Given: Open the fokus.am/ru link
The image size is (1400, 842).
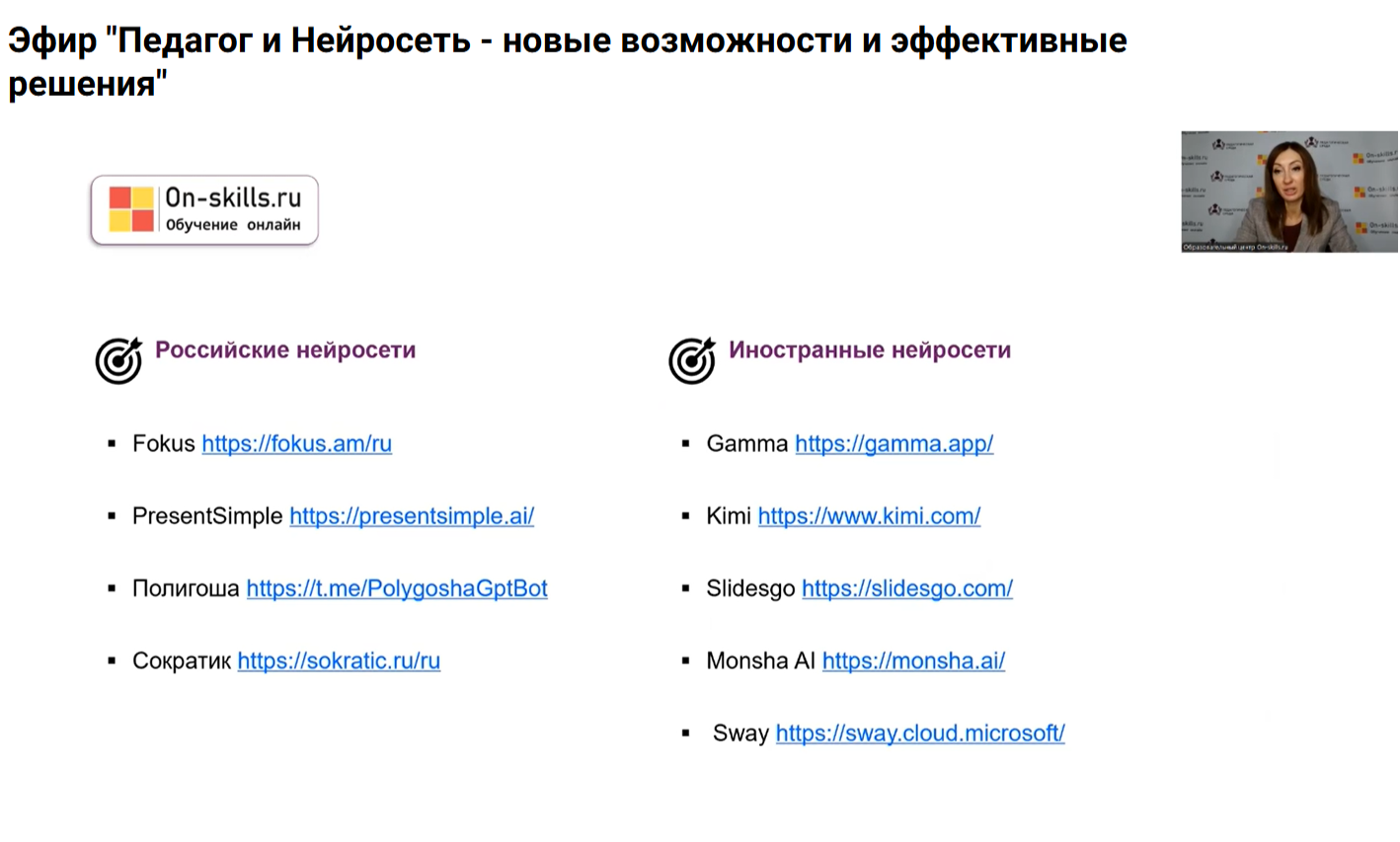Looking at the screenshot, I should click(296, 444).
